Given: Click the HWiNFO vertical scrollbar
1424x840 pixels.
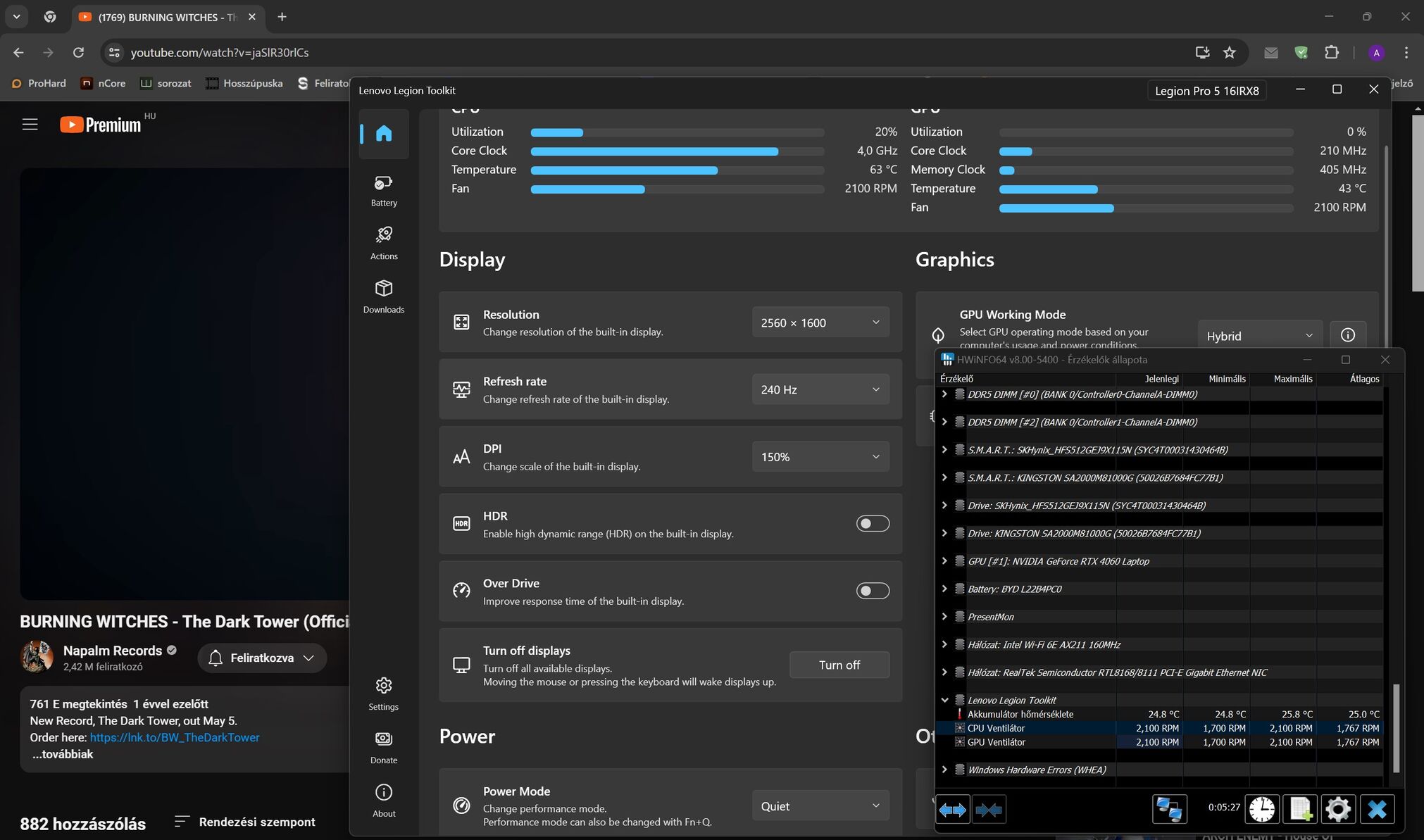Looking at the screenshot, I should [x=1396, y=728].
